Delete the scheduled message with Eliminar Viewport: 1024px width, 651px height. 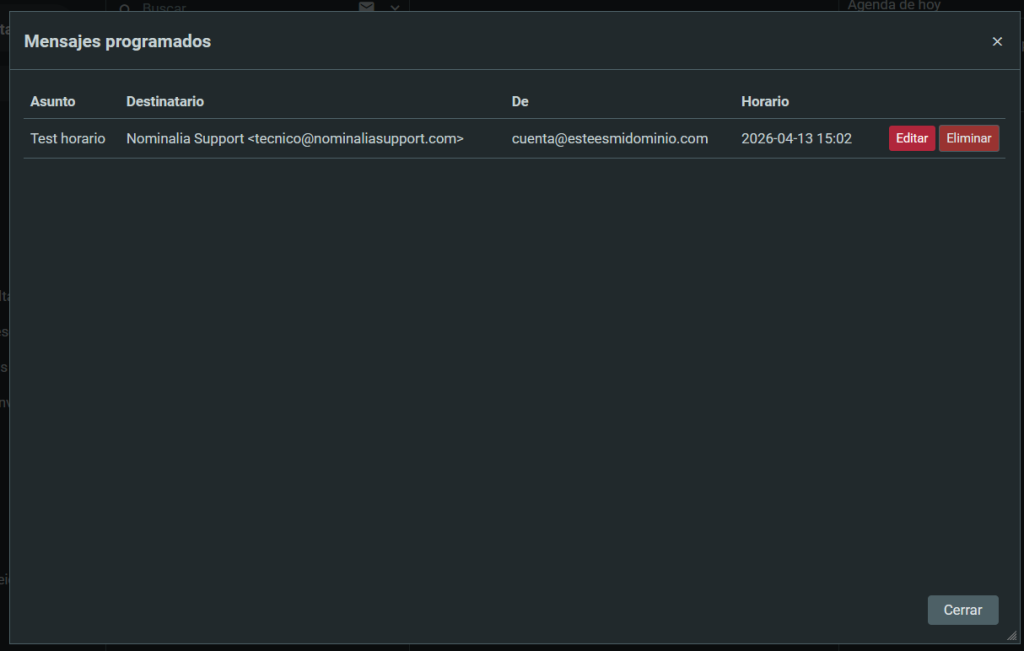968,139
